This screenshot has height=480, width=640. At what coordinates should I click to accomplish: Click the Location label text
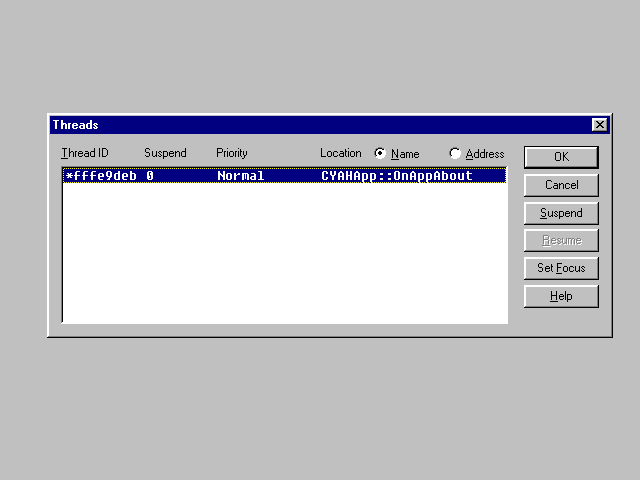pyautogui.click(x=340, y=153)
